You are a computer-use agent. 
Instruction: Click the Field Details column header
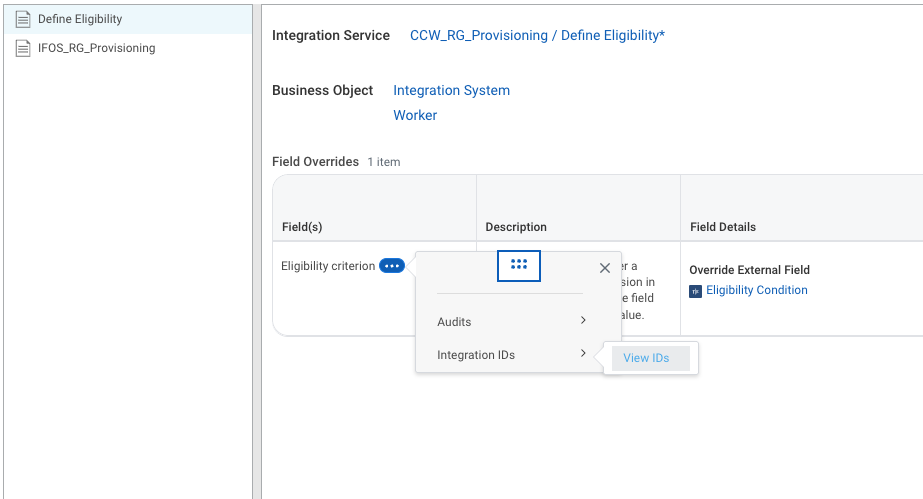723,227
